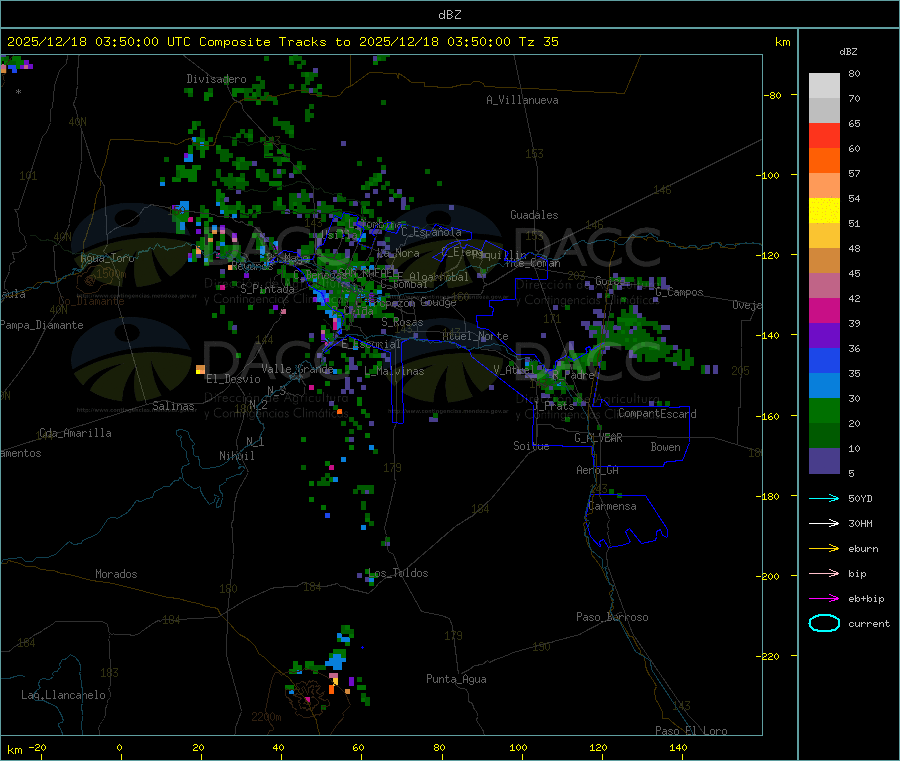Click the 'Paso_El_Loro' map label
This screenshot has width=900, height=761.
point(692,731)
